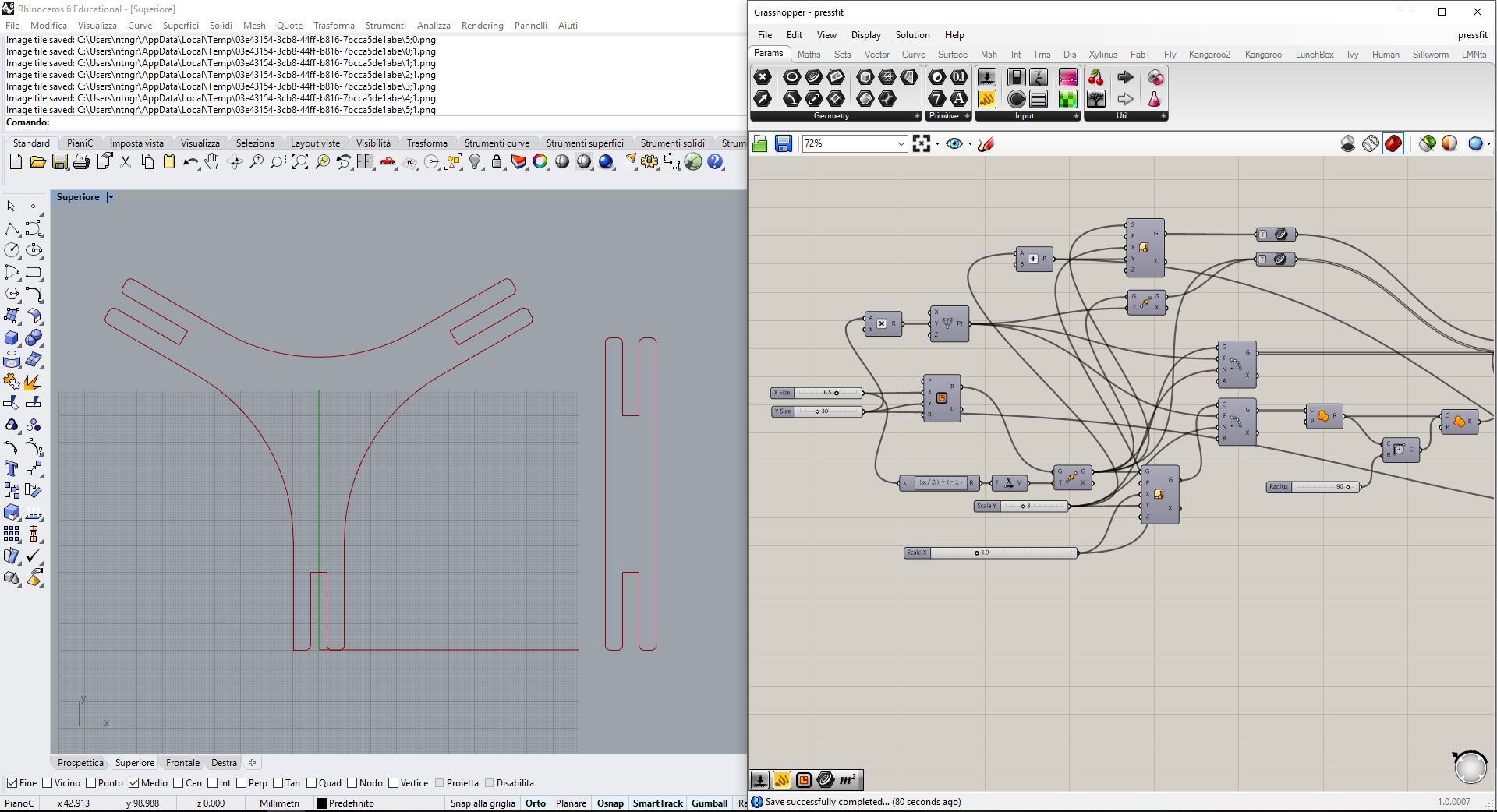This screenshot has width=1497, height=812.
Task: Switch to the Kangaroo2 tab
Action: (x=1209, y=55)
